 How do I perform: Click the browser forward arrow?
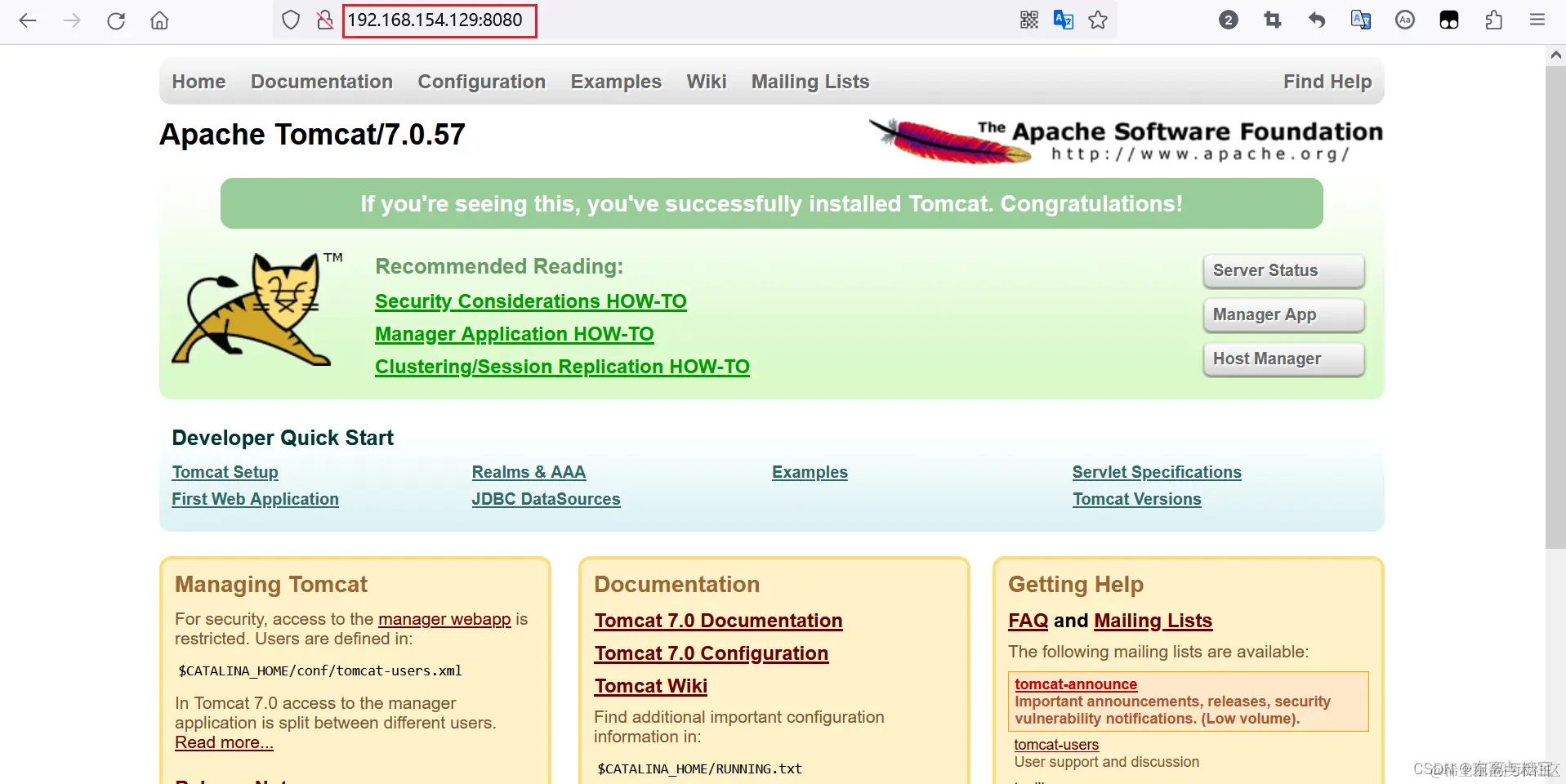[x=72, y=20]
